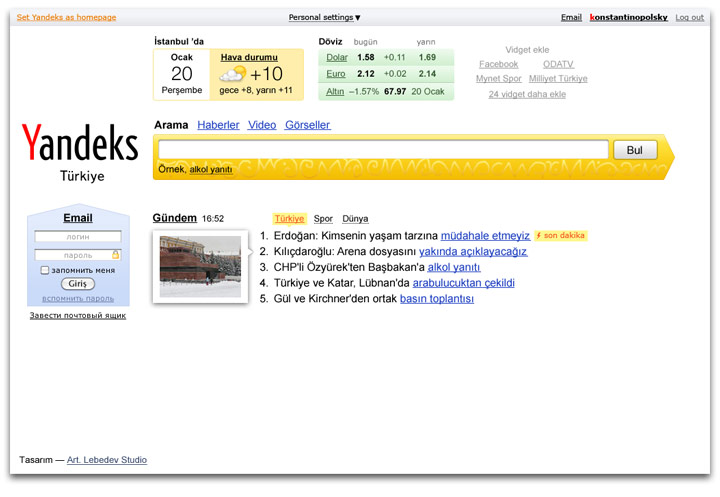Click the Dolar exchange rate link

[x=337, y=57]
